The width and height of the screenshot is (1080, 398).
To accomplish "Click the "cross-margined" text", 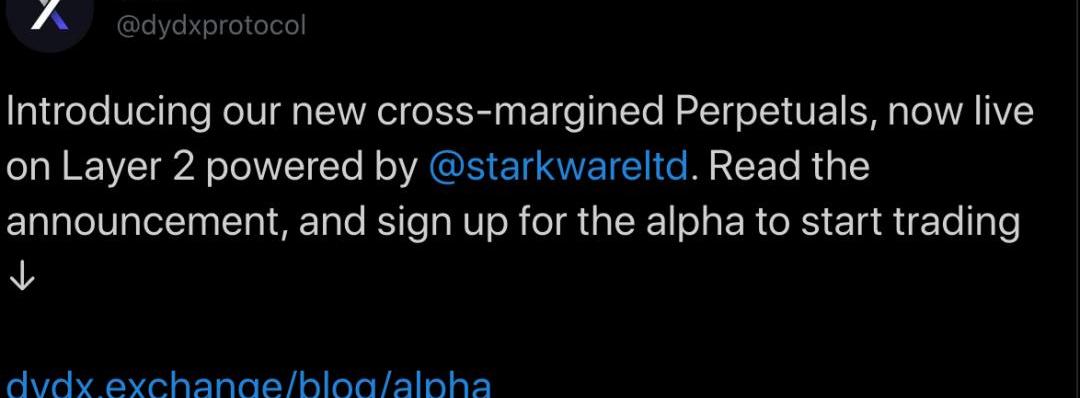I will point(521,114).
